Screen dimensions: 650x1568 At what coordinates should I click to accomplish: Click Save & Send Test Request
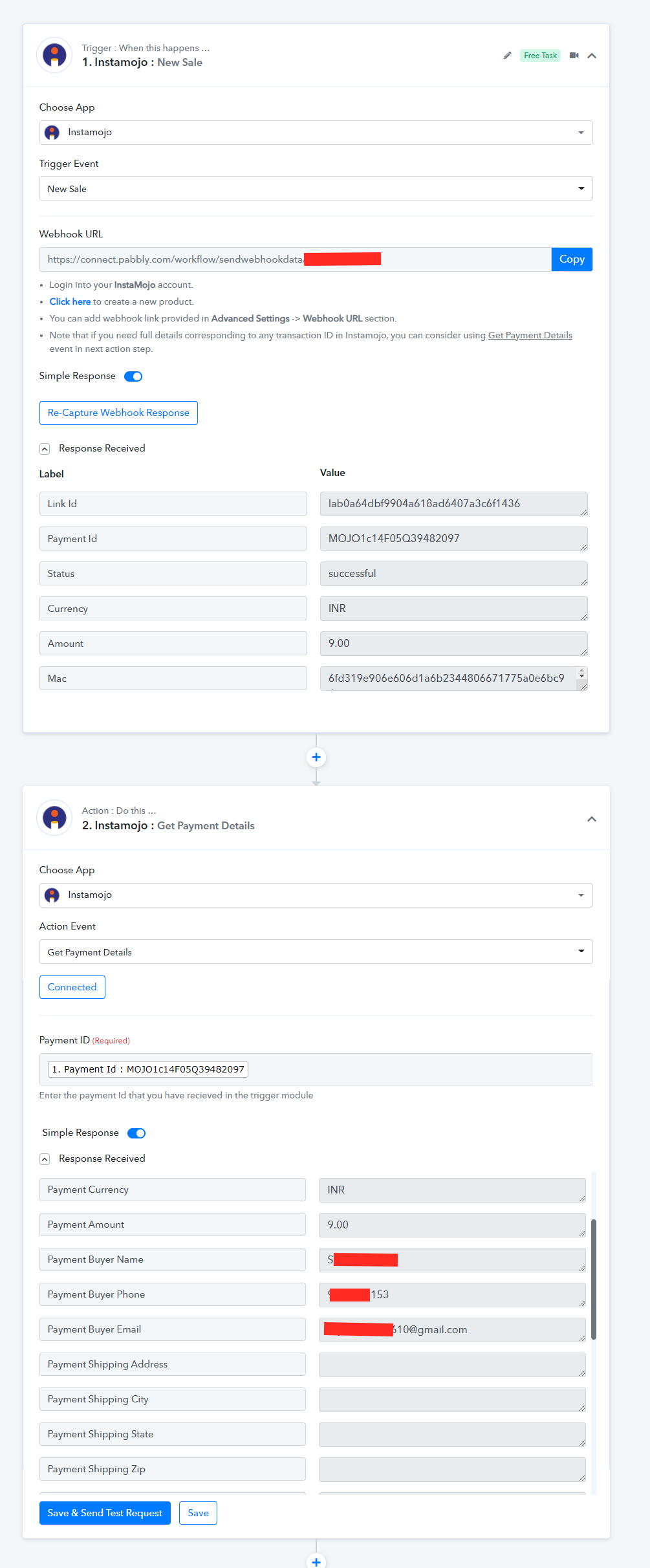pos(105,1513)
